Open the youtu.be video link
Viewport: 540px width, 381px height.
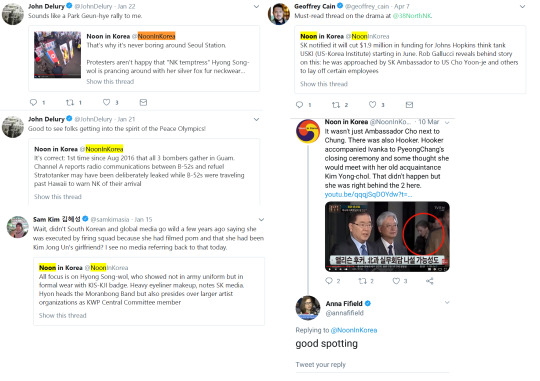(368, 195)
